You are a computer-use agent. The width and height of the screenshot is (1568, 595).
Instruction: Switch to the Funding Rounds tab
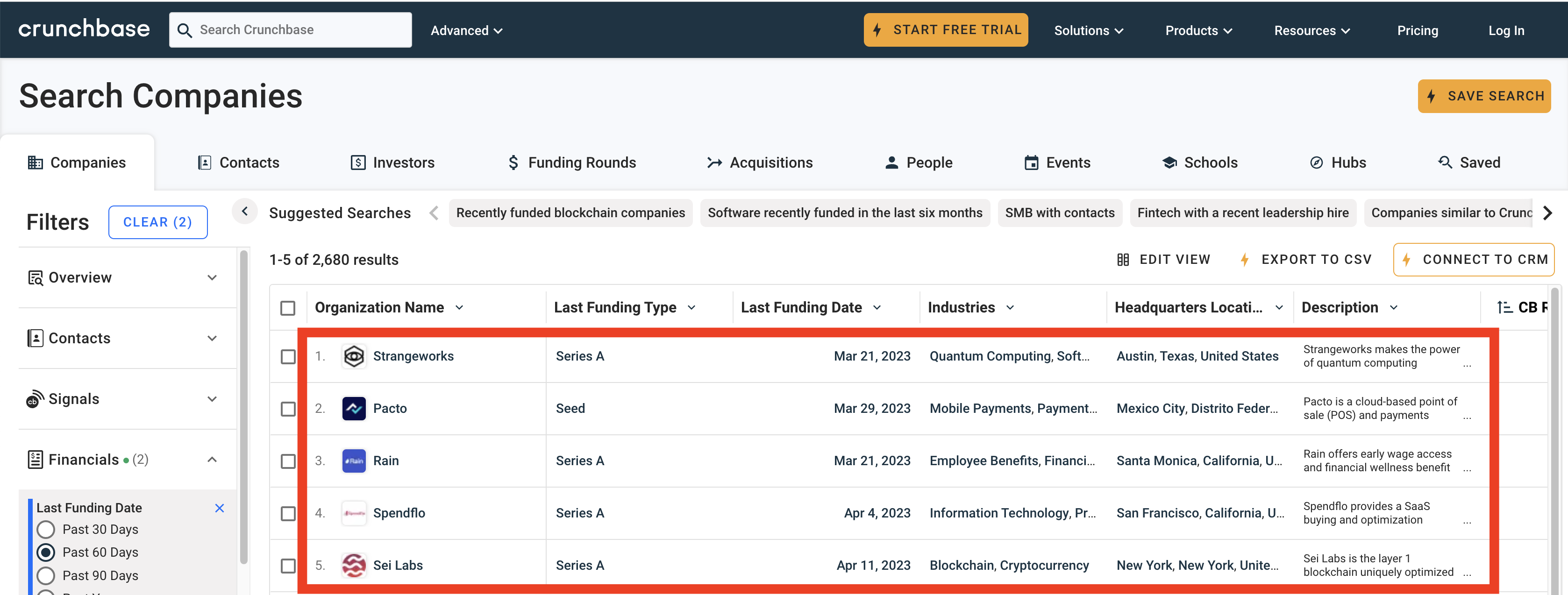coord(571,163)
